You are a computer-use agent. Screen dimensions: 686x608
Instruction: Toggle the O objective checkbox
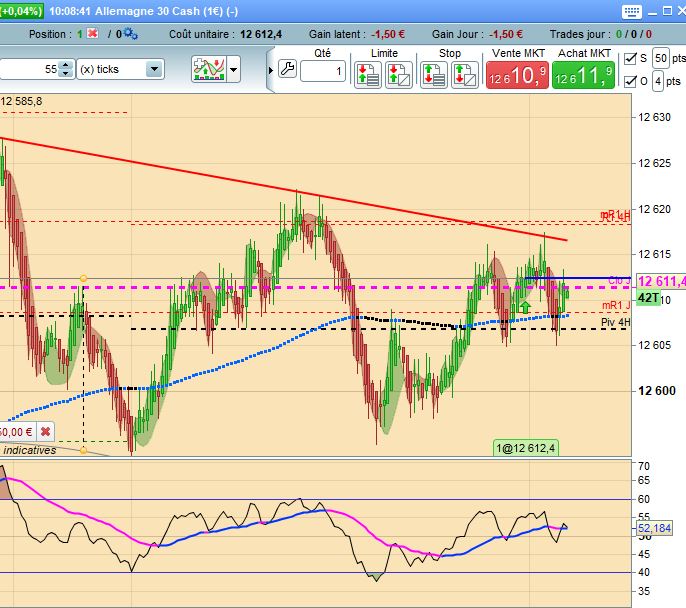click(x=630, y=81)
